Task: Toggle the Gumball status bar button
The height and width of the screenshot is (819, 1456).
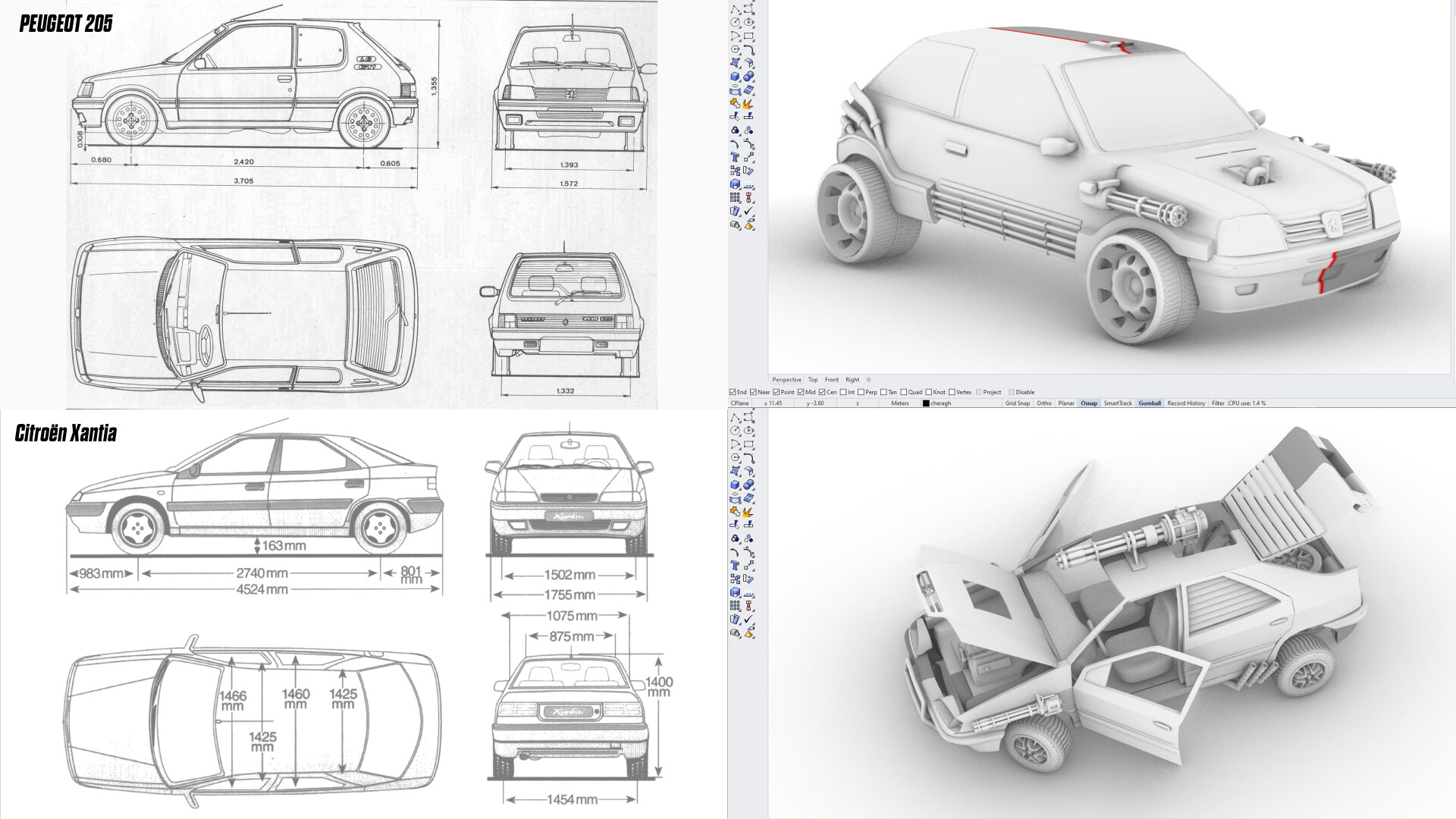Action: (x=1149, y=403)
